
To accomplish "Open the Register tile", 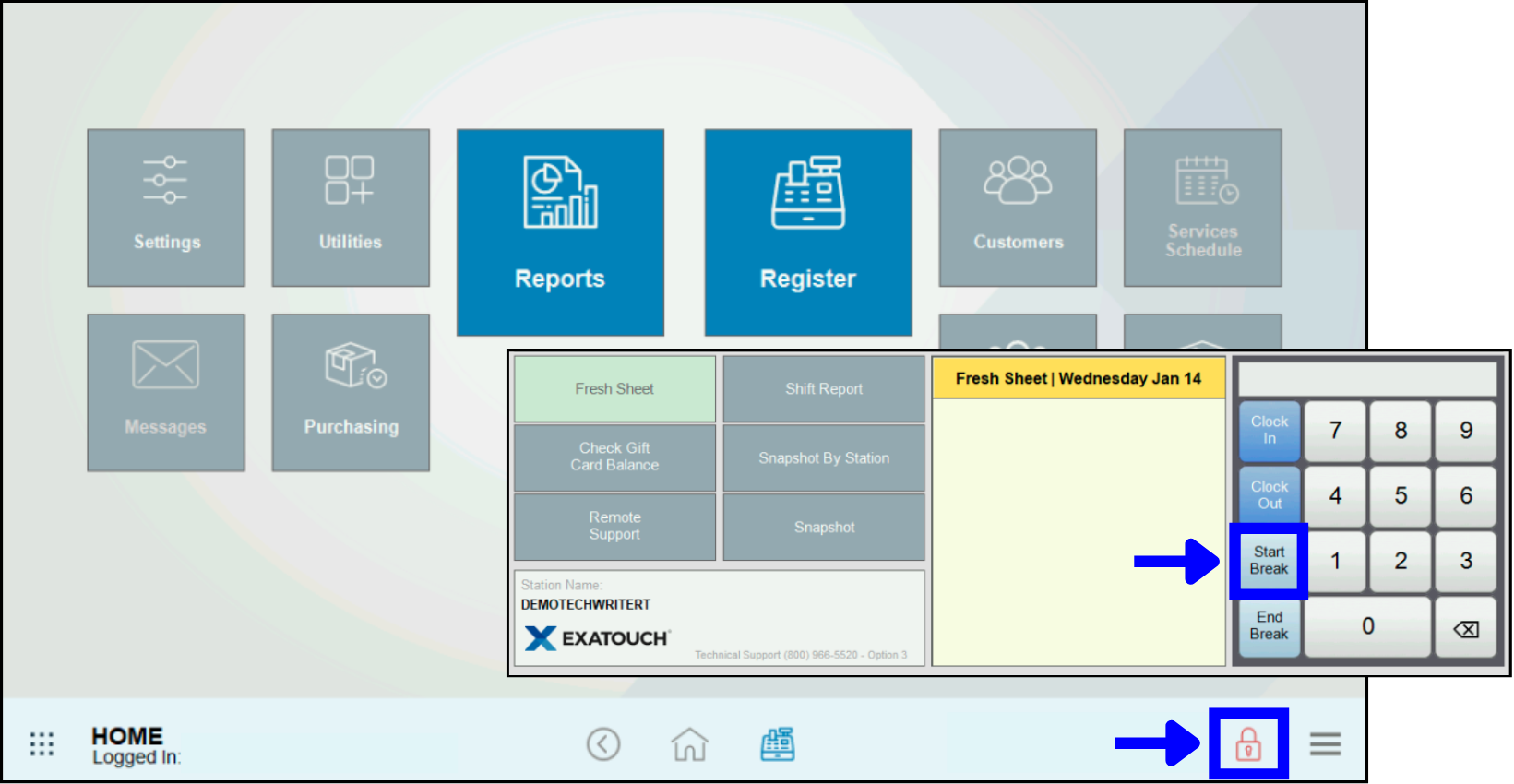I will pos(807,232).
